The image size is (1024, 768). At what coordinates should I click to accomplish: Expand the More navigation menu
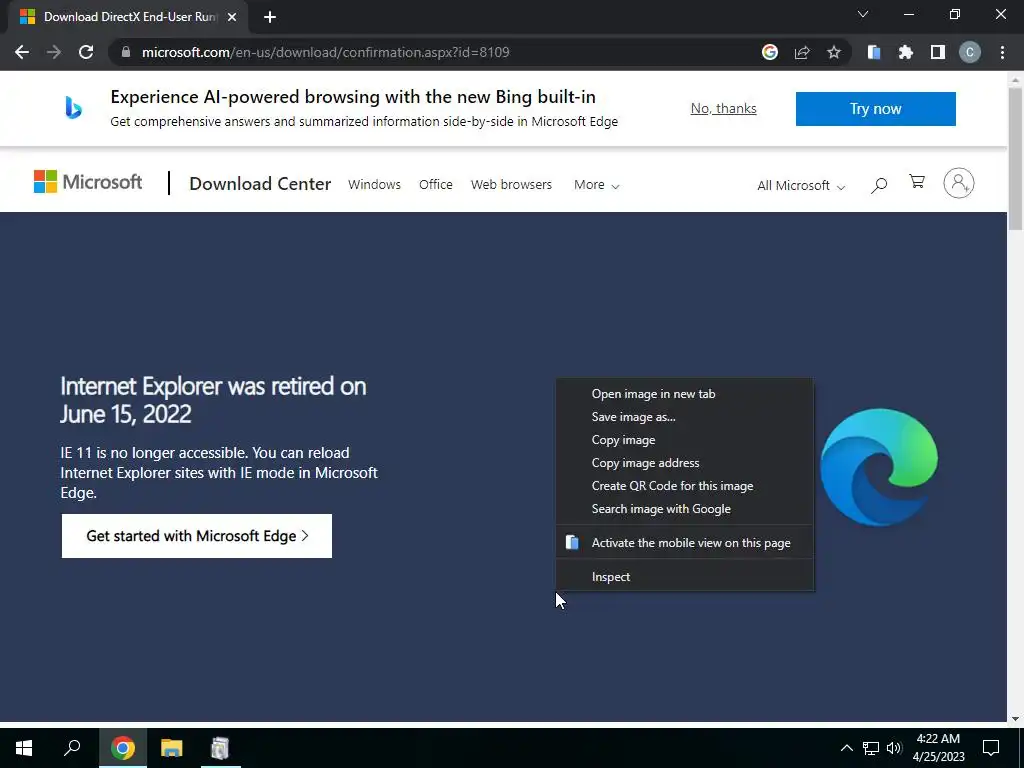[x=596, y=185]
